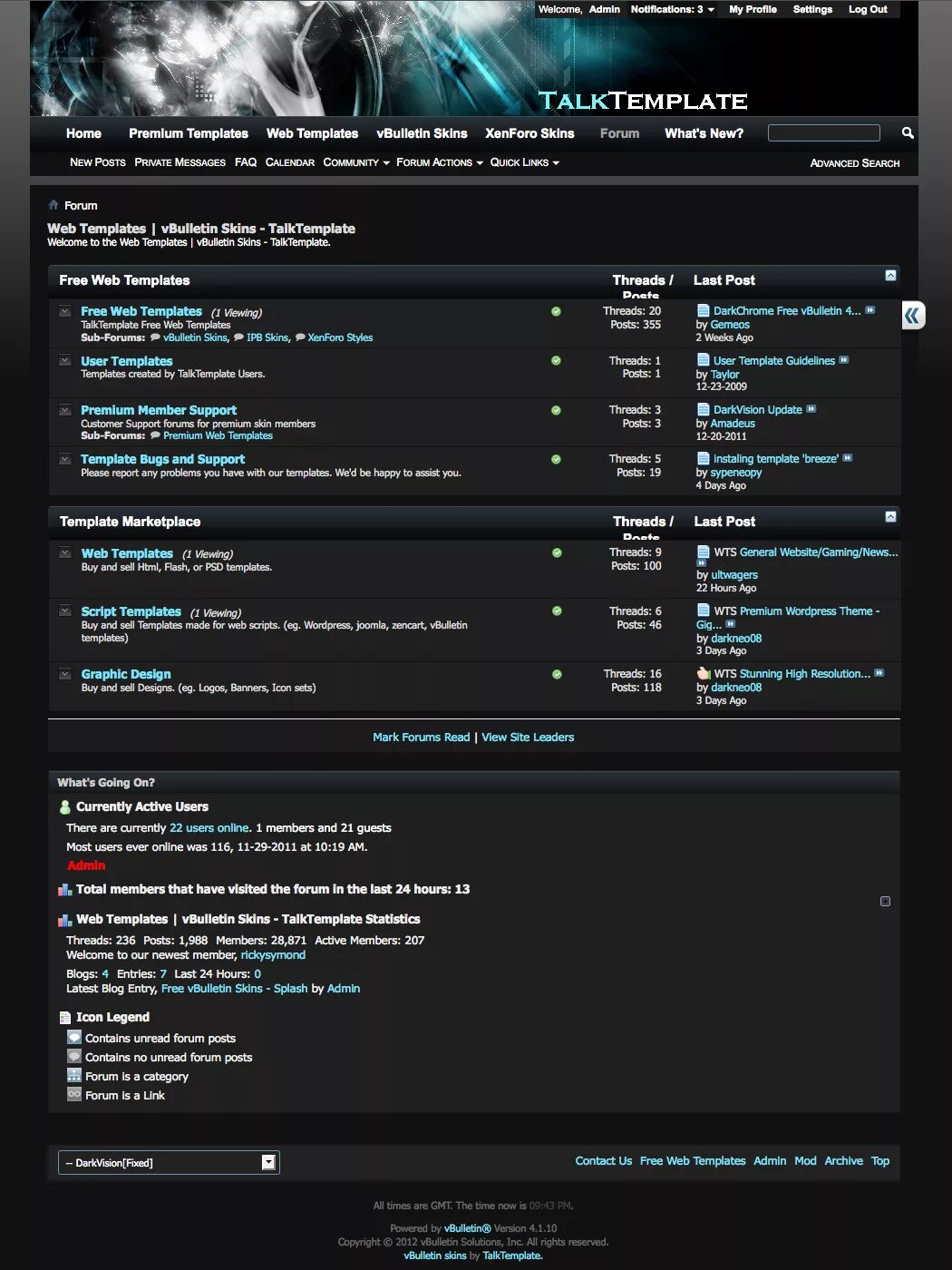
Task: Click inside the search input field
Action: [824, 133]
